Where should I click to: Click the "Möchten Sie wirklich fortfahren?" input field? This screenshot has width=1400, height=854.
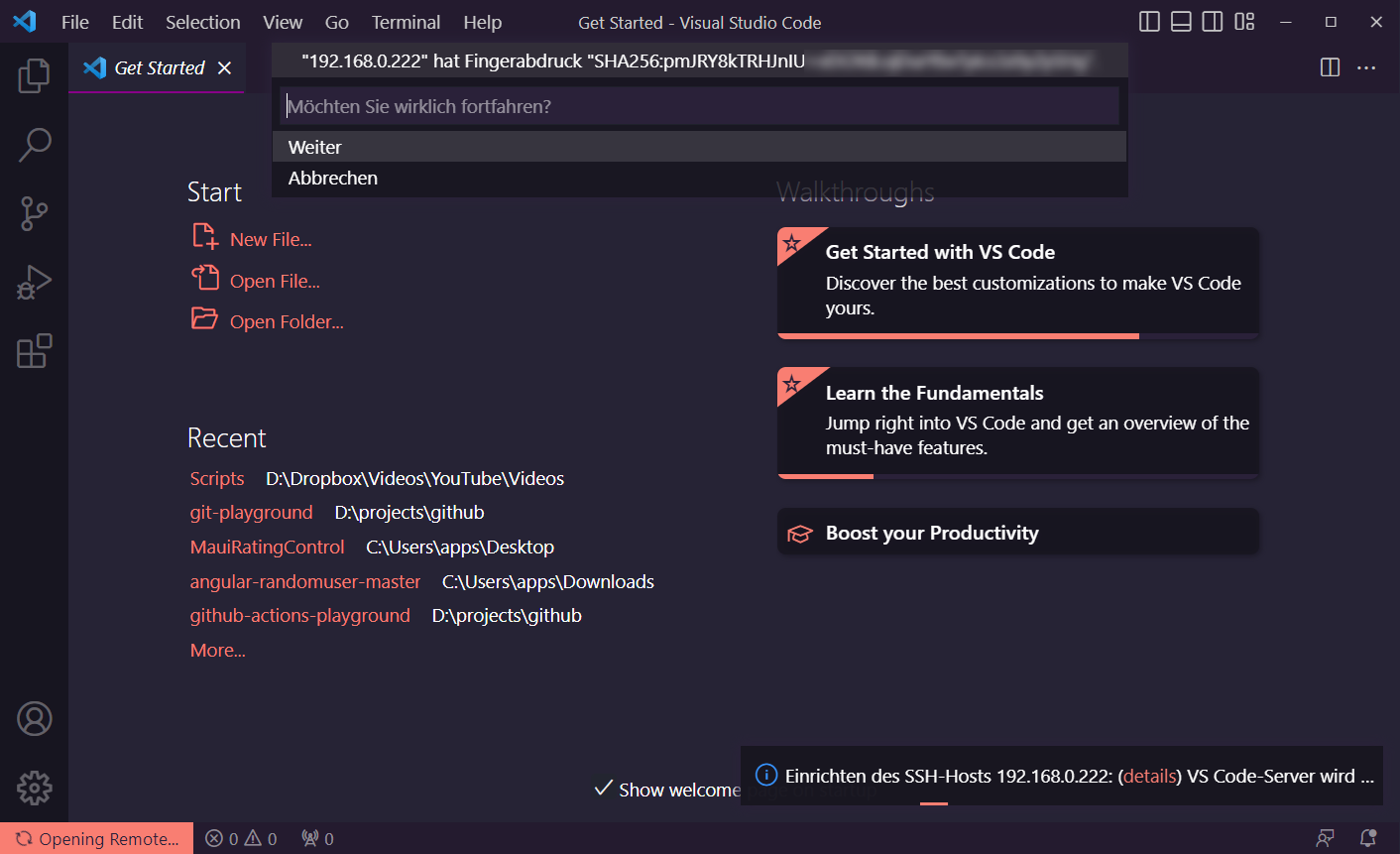699,106
